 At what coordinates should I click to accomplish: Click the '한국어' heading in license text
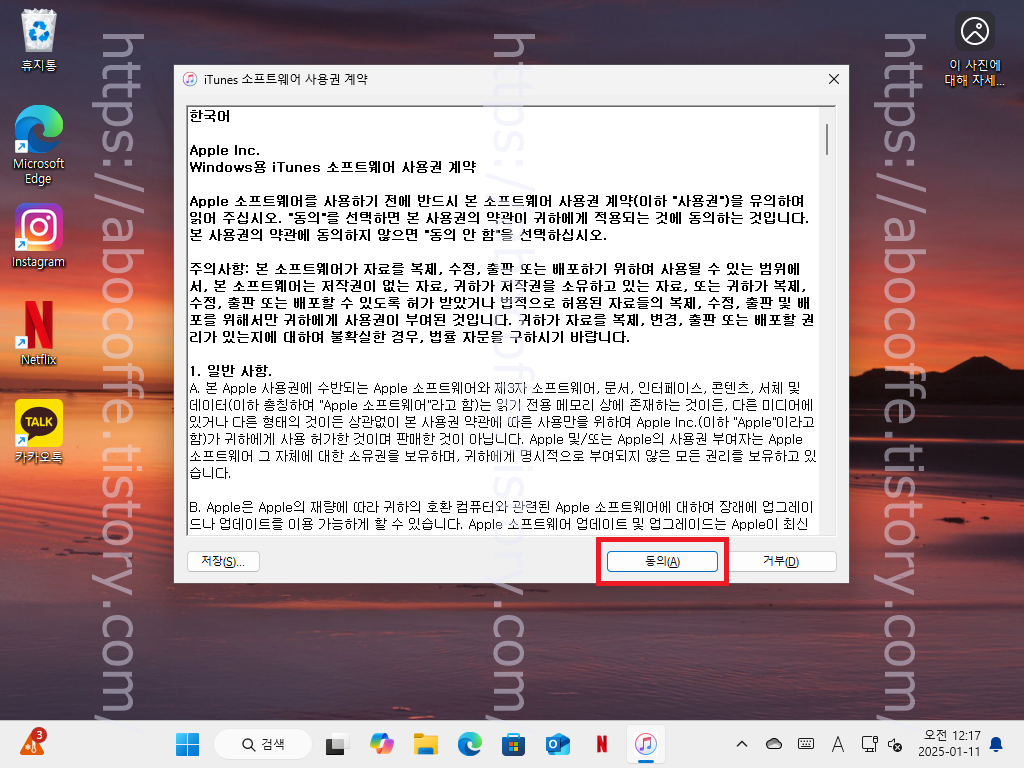tap(210, 116)
